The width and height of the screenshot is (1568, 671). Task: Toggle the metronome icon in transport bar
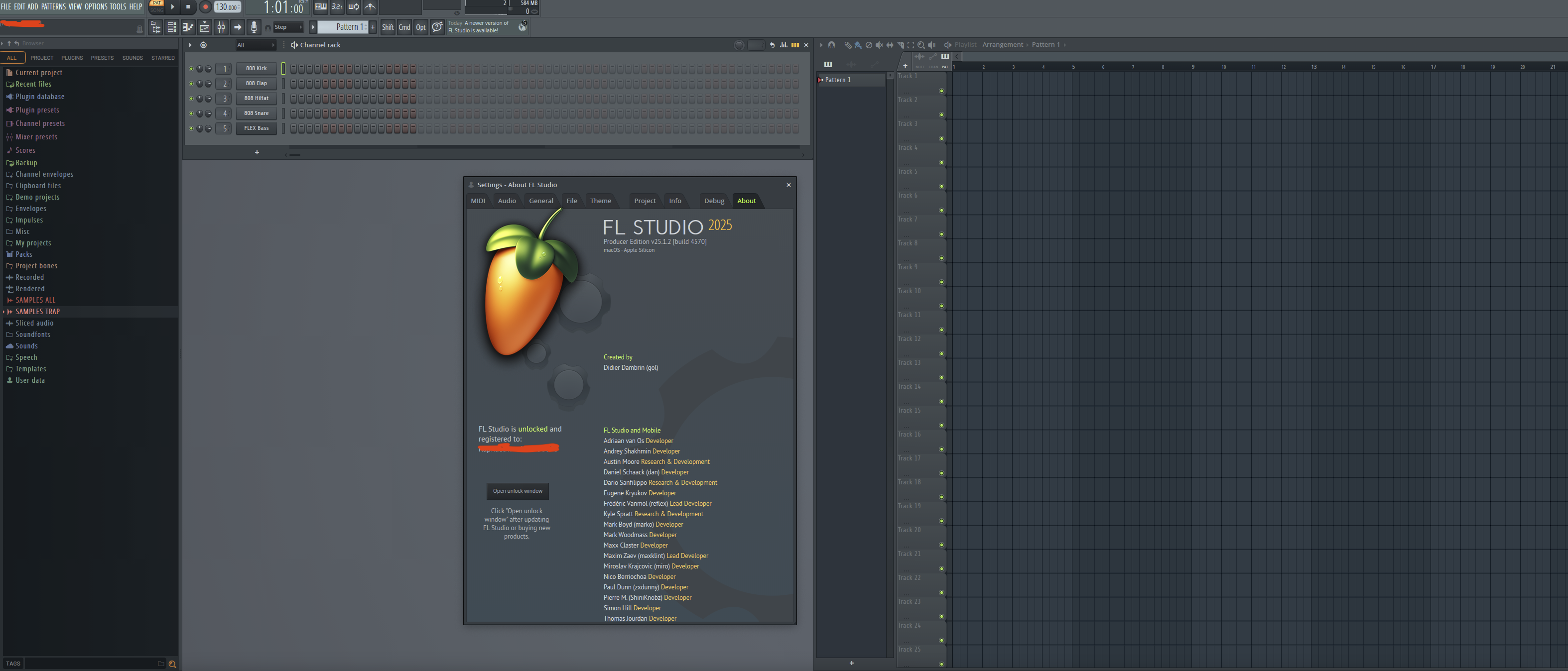370,6
